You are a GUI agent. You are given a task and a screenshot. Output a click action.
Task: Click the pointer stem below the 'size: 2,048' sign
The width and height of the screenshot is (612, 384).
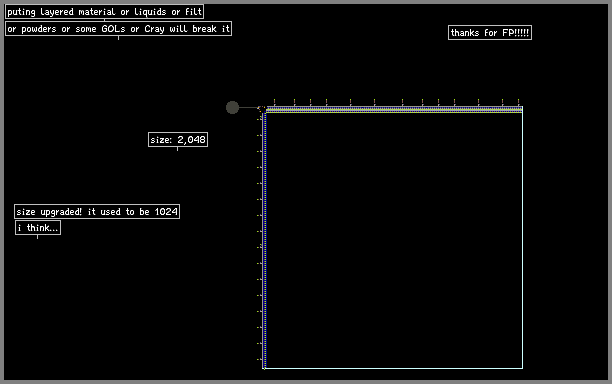pyautogui.click(x=178, y=149)
